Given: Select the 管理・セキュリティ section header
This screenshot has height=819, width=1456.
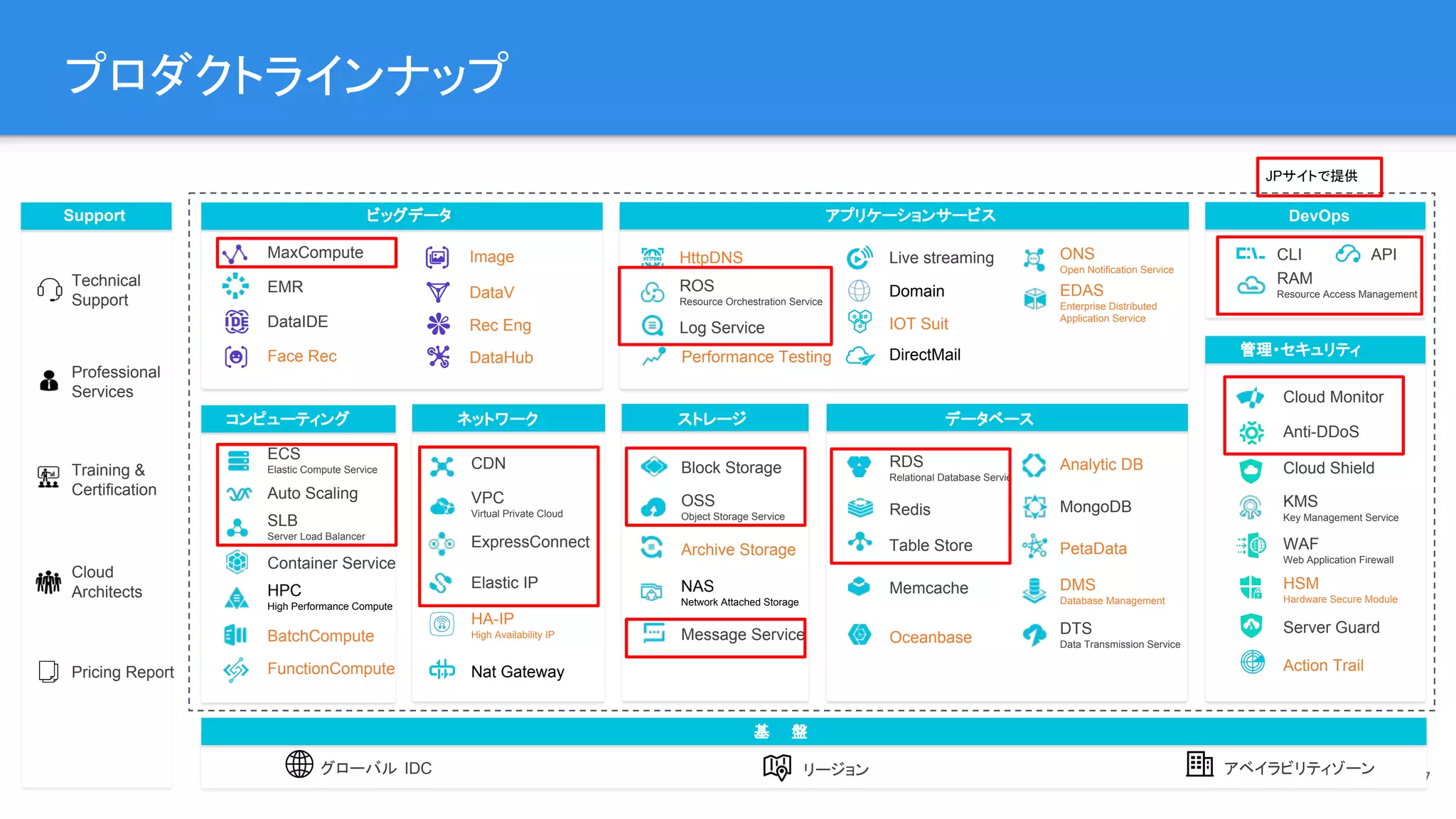Looking at the screenshot, I should coord(1315,349).
